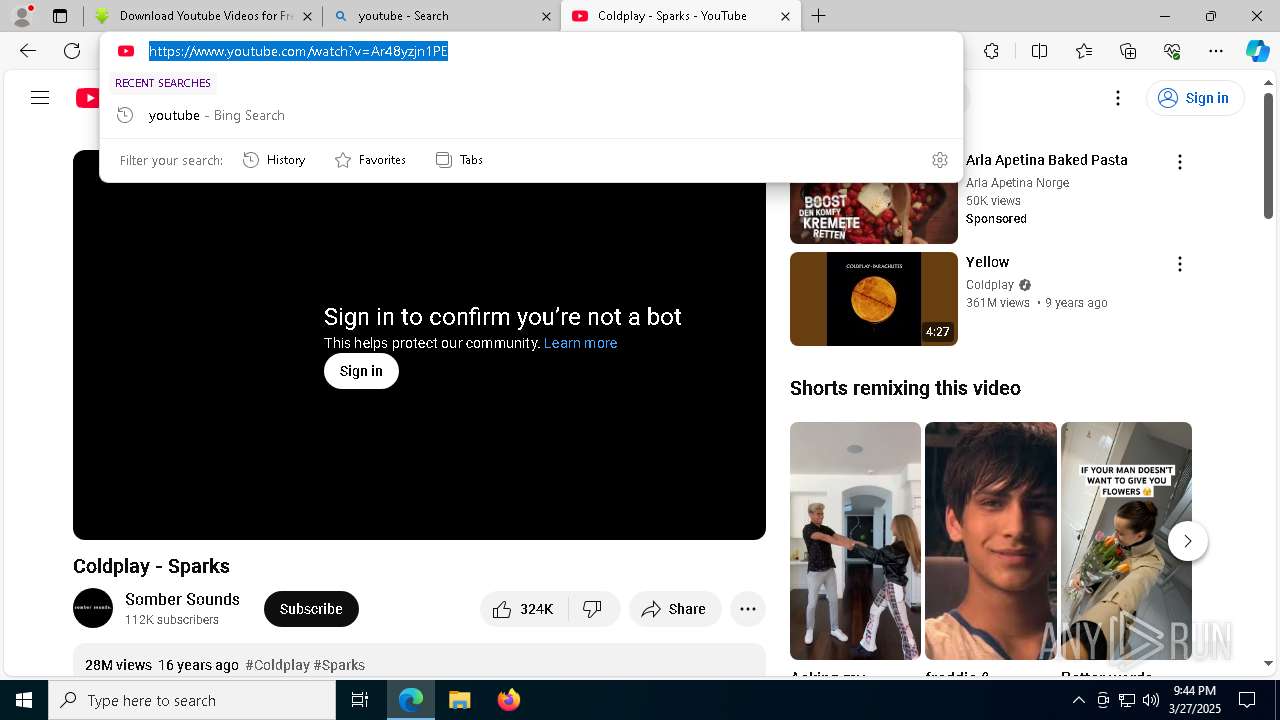Image resolution: width=1280 pixels, height=720 pixels.
Task: Open Somber Sounds channel avatar
Action: [93, 608]
